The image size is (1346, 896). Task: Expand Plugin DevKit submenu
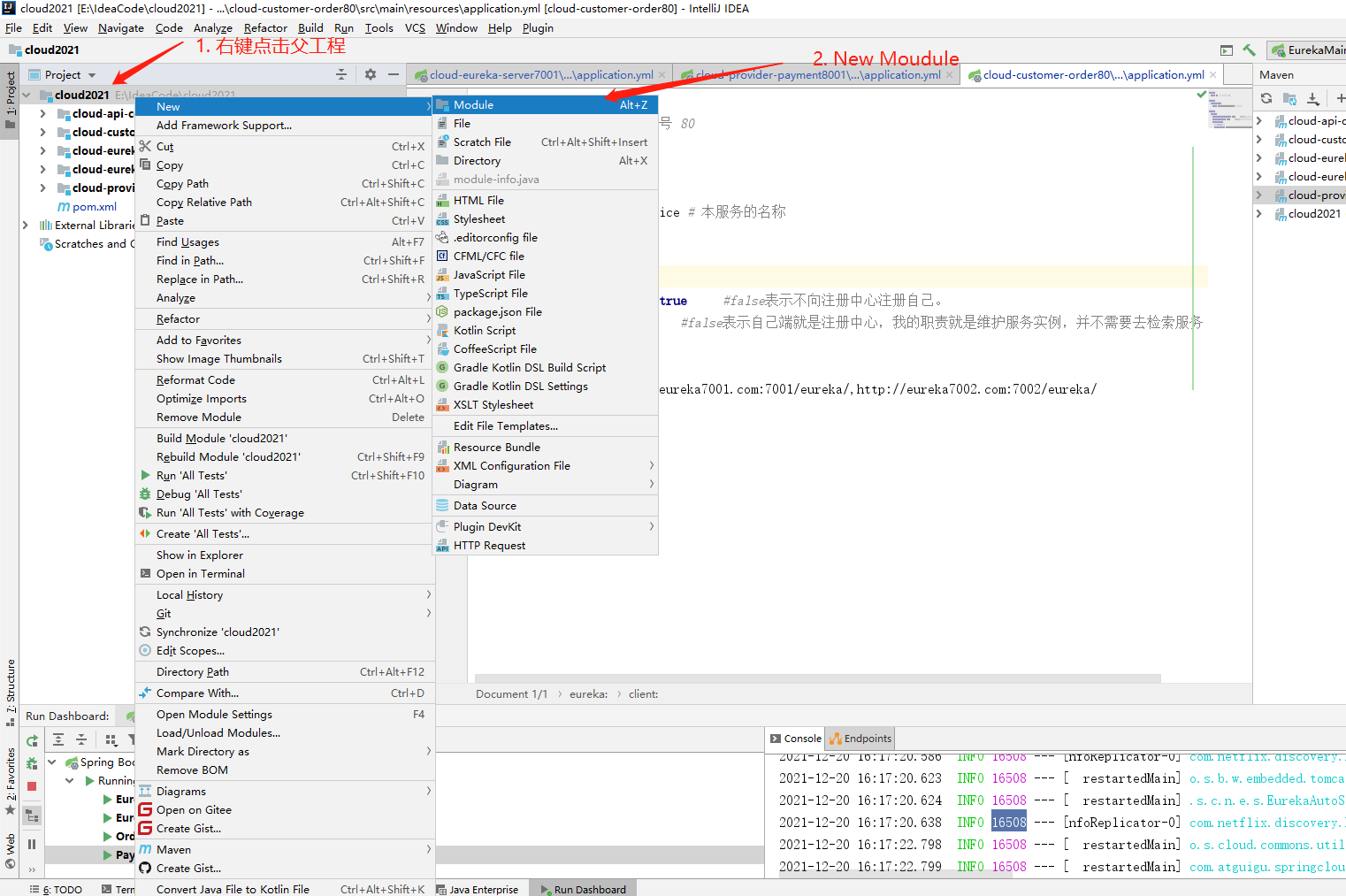(545, 526)
